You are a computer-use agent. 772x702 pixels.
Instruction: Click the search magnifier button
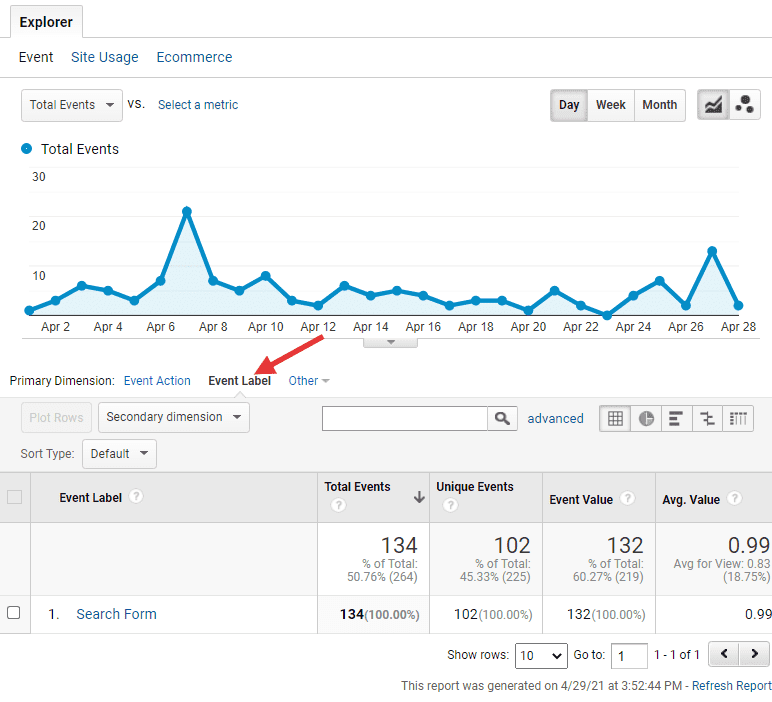click(502, 418)
